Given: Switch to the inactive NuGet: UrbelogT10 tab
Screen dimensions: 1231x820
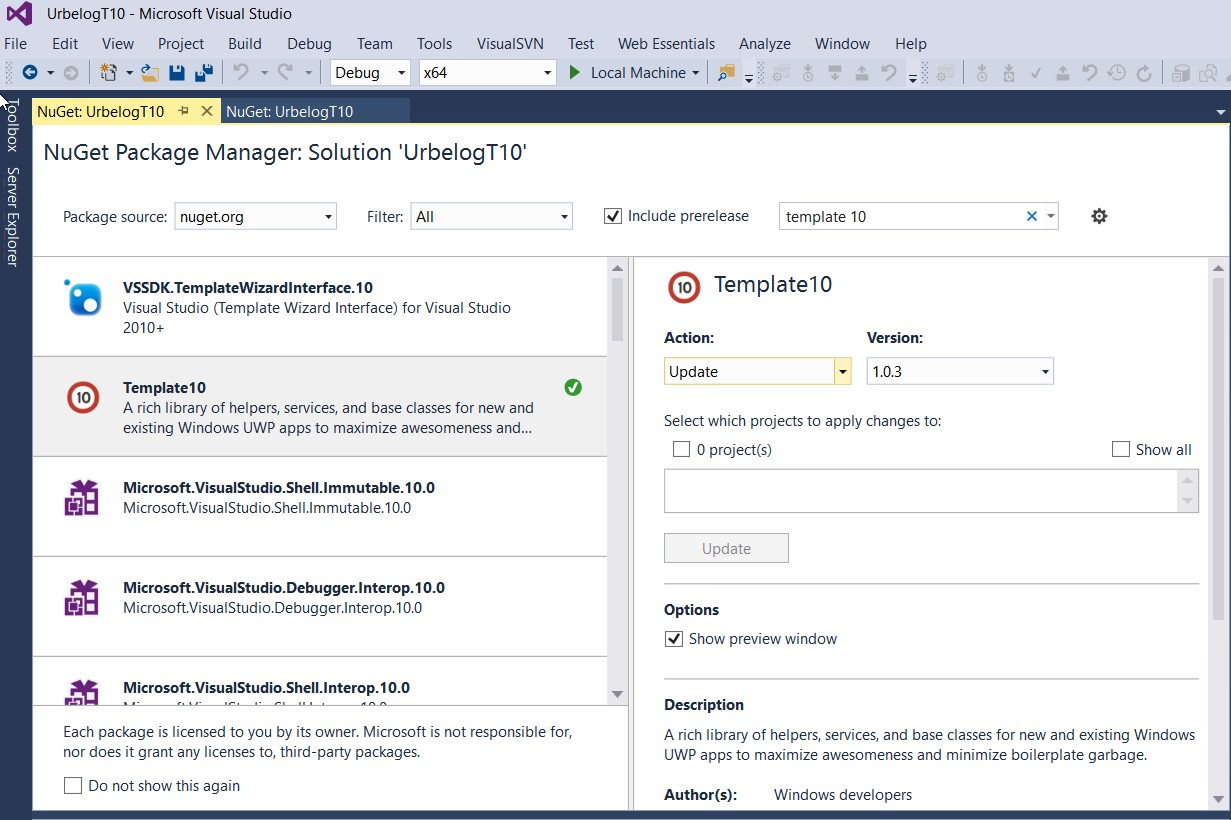Looking at the screenshot, I should pos(290,111).
